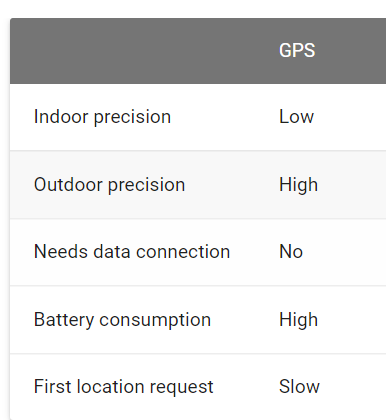This screenshot has height=420, width=386.
Task: Select the Needs data connection label
Action: [x=132, y=251]
